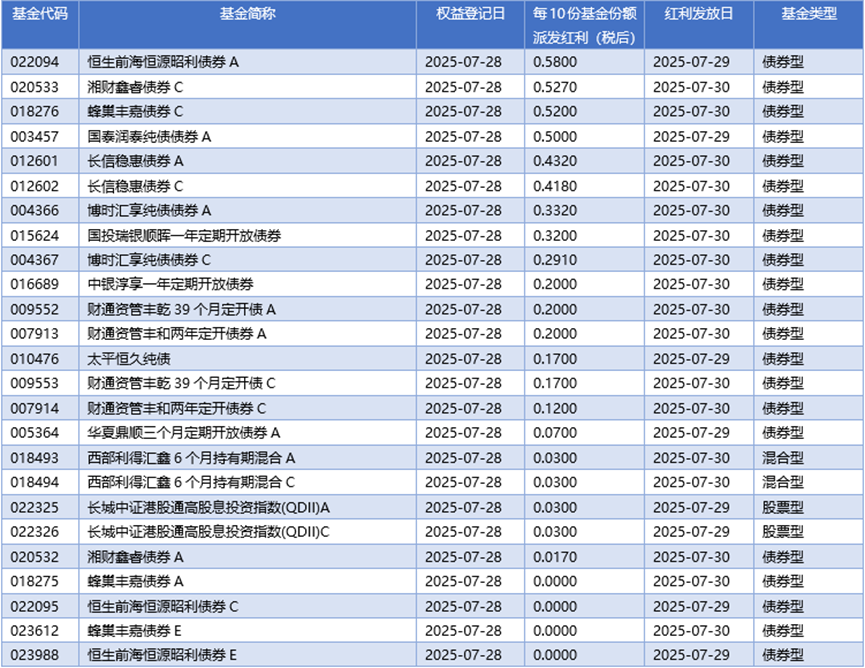Select dividend value 0.0700

[x=555, y=434]
